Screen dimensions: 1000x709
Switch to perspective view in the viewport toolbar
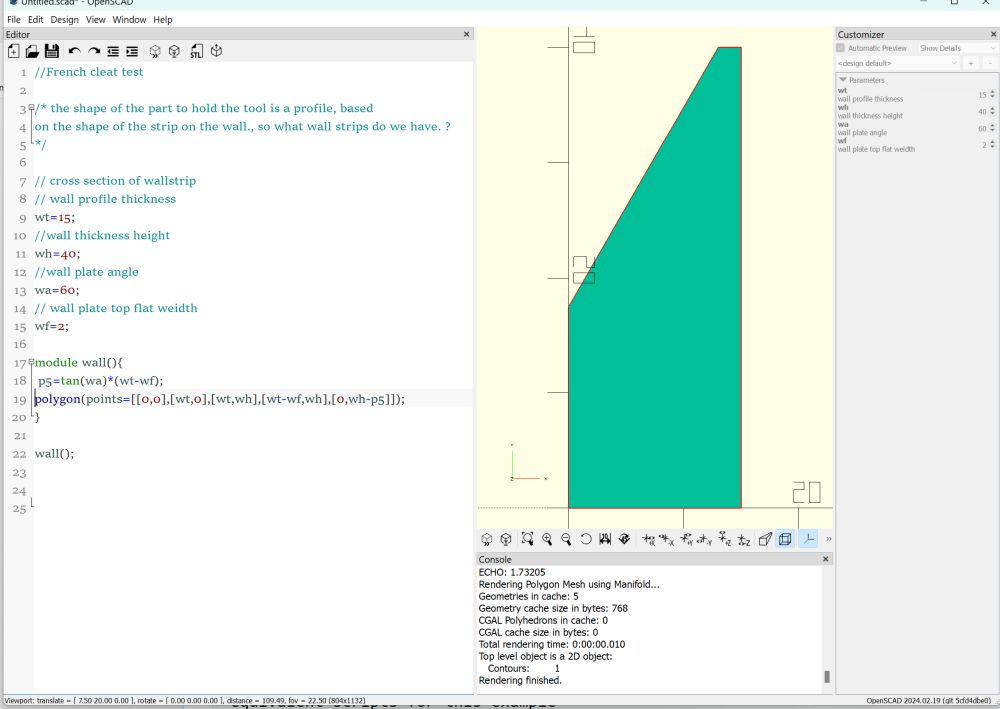[x=765, y=539]
